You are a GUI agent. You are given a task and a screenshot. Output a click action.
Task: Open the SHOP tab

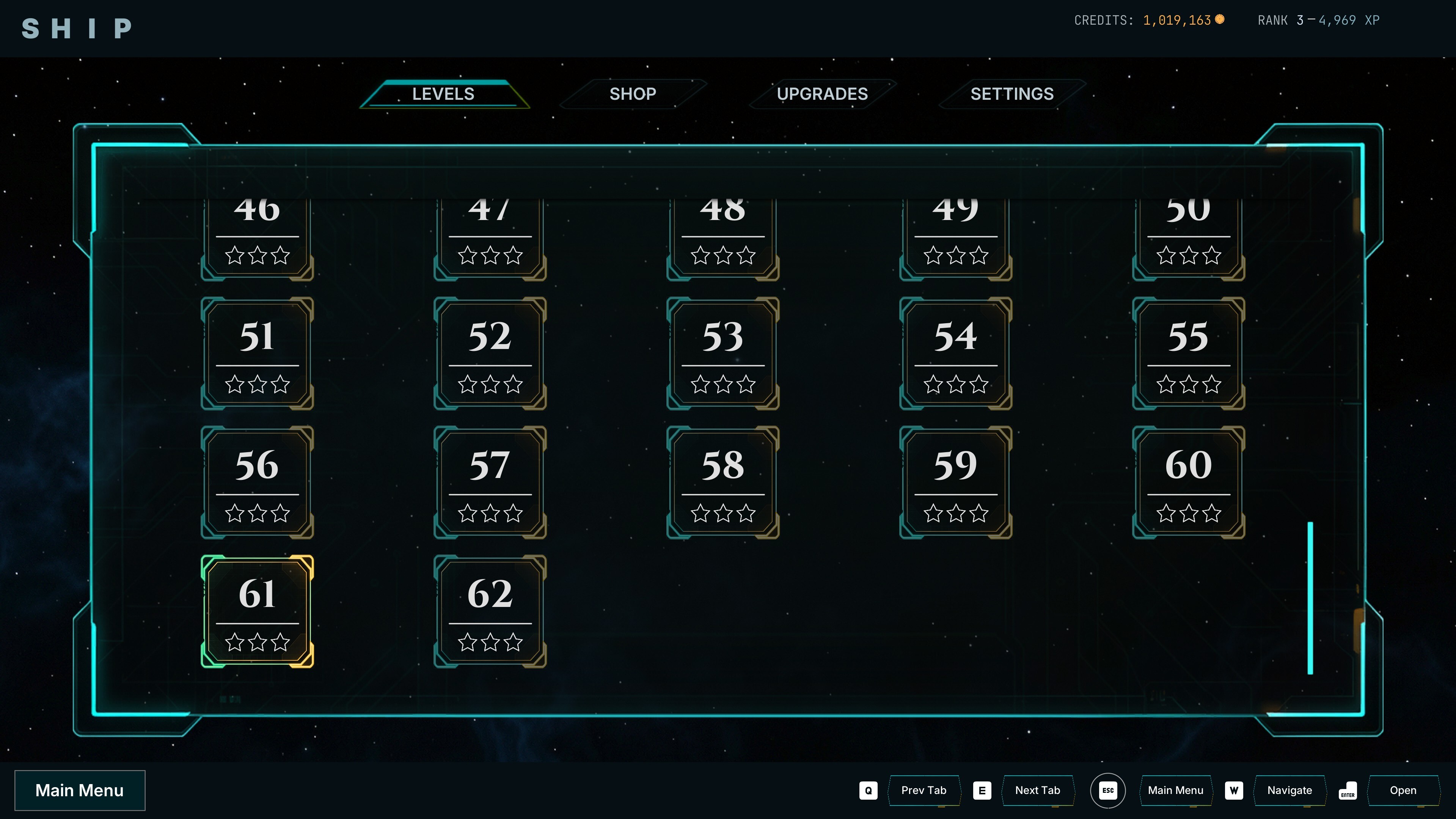(633, 94)
